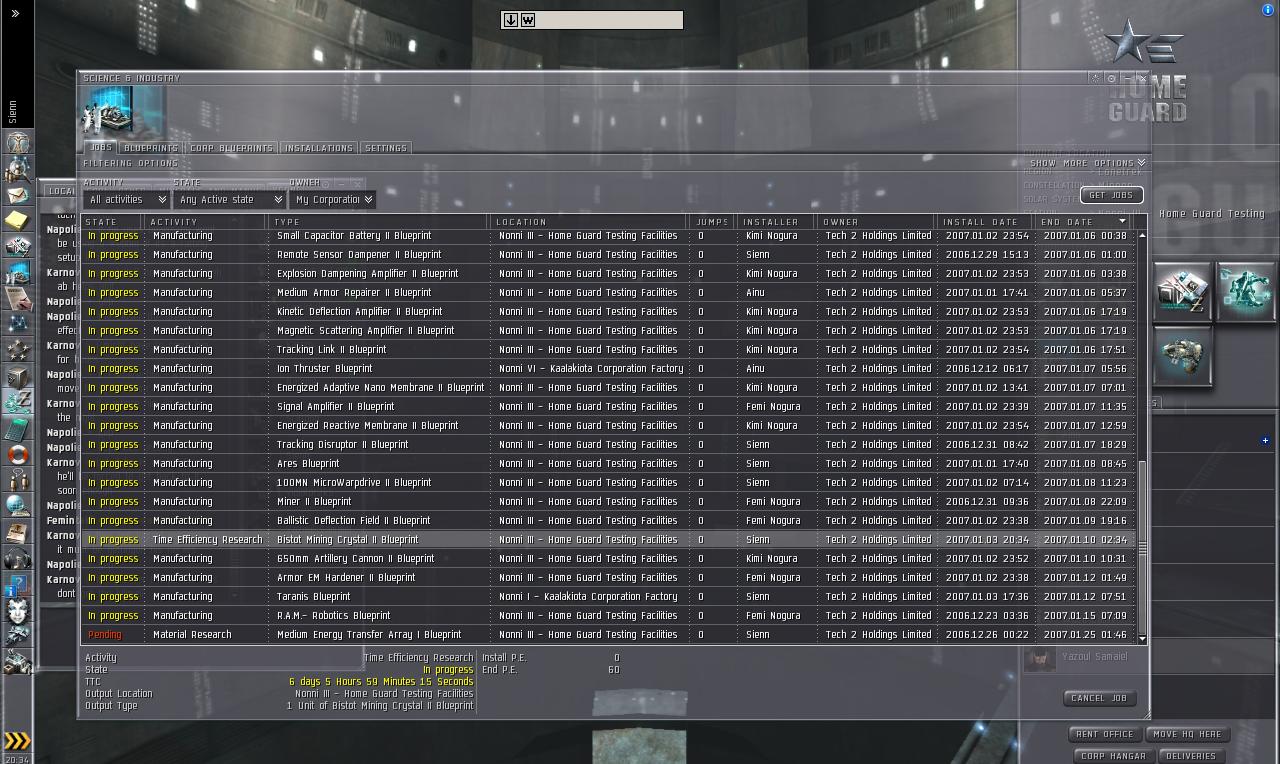Open the character sheet Vitruvian man sidebar icon
This screenshot has height=764, width=1280.
18,143
